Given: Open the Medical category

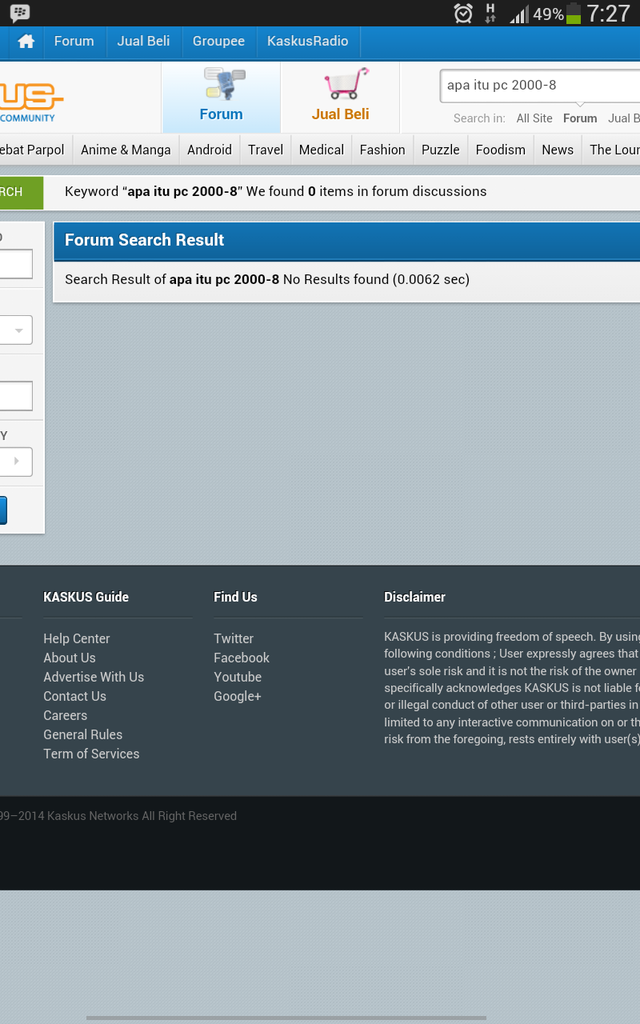Looking at the screenshot, I should pos(321,150).
